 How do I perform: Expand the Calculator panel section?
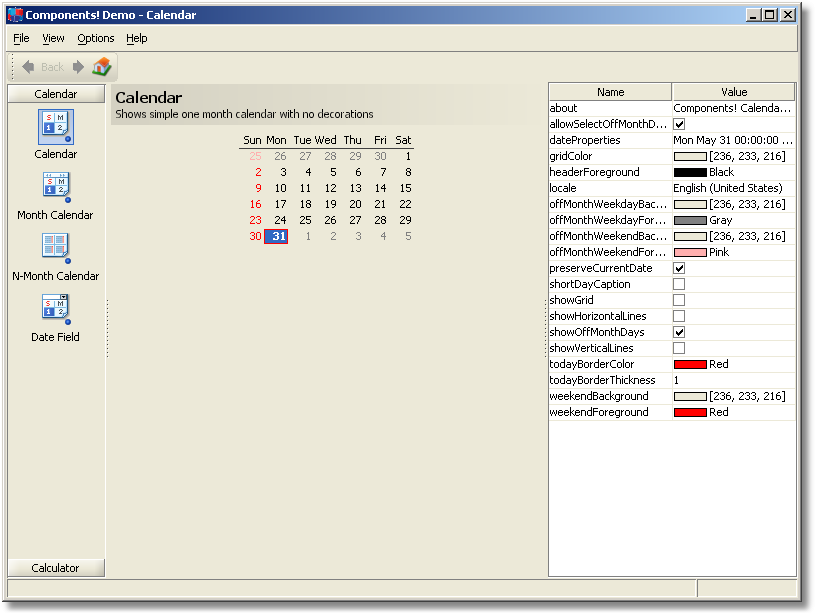tap(56, 568)
